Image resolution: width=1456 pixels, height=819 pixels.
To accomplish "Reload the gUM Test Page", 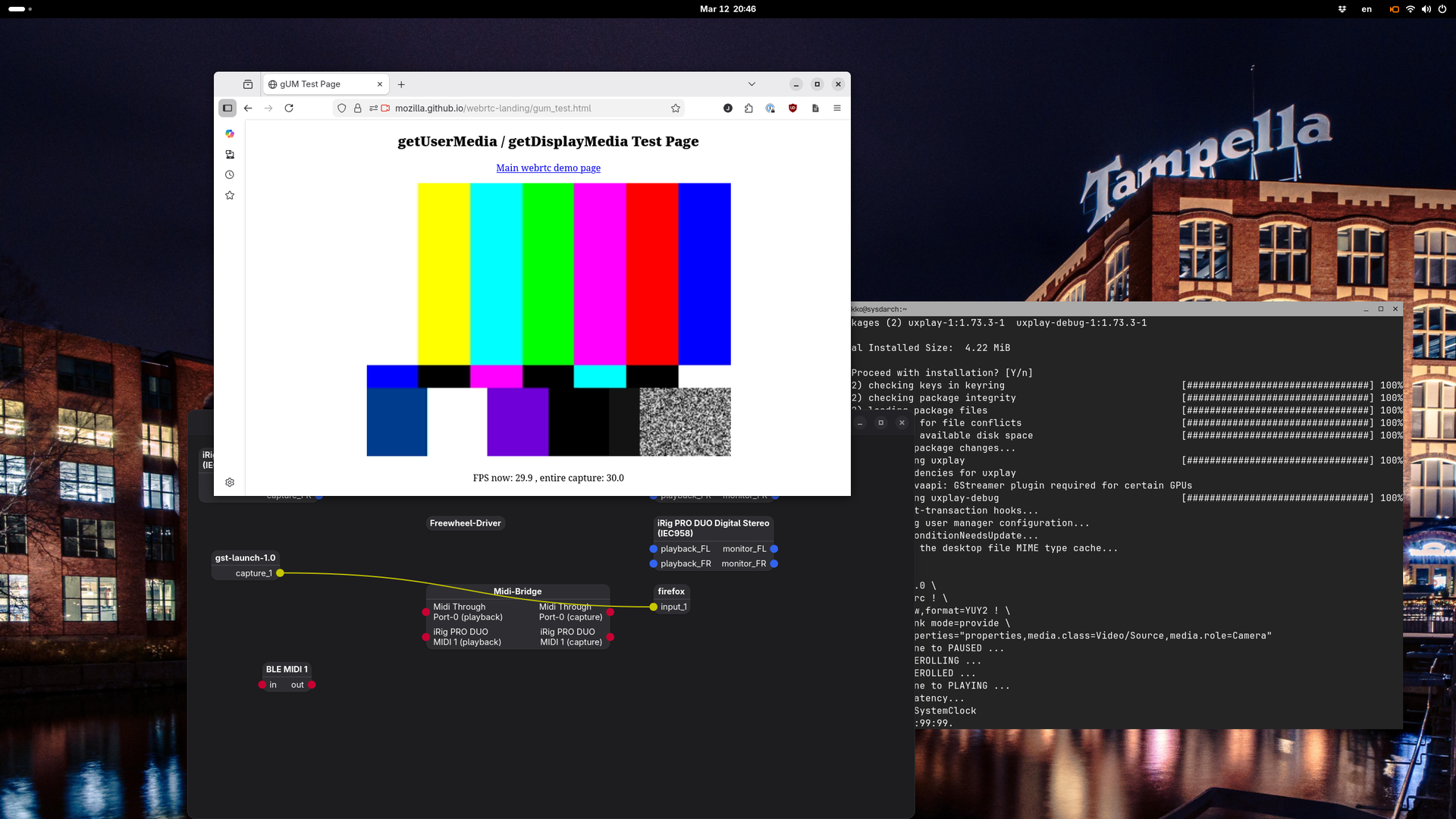I will [x=289, y=108].
